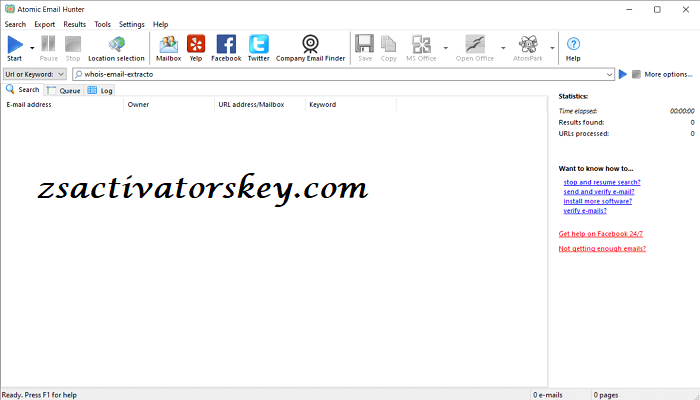Open the Help question mark icon
The width and height of the screenshot is (700, 400).
[573, 44]
